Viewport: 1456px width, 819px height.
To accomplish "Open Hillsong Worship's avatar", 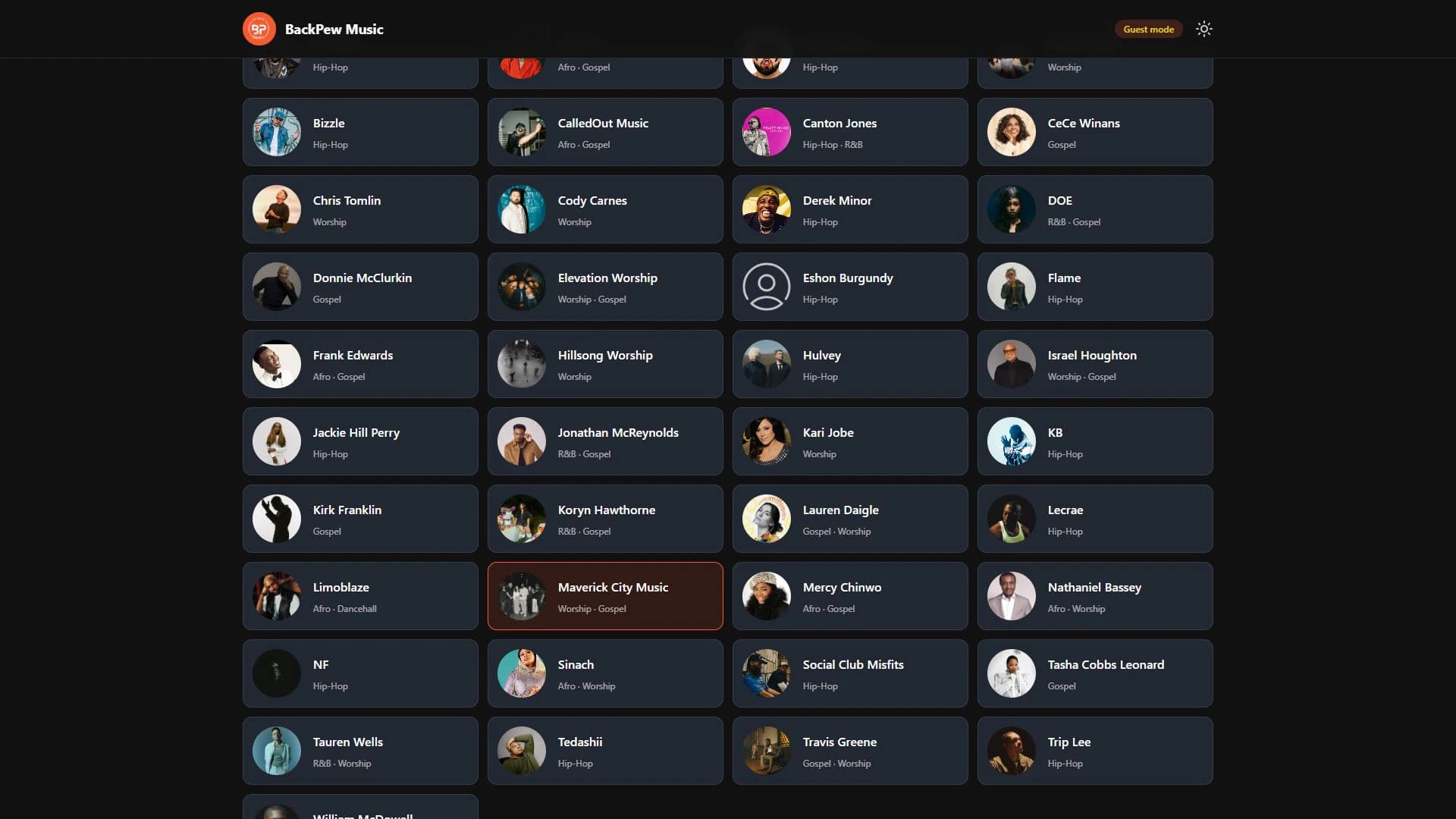I will pos(522,364).
